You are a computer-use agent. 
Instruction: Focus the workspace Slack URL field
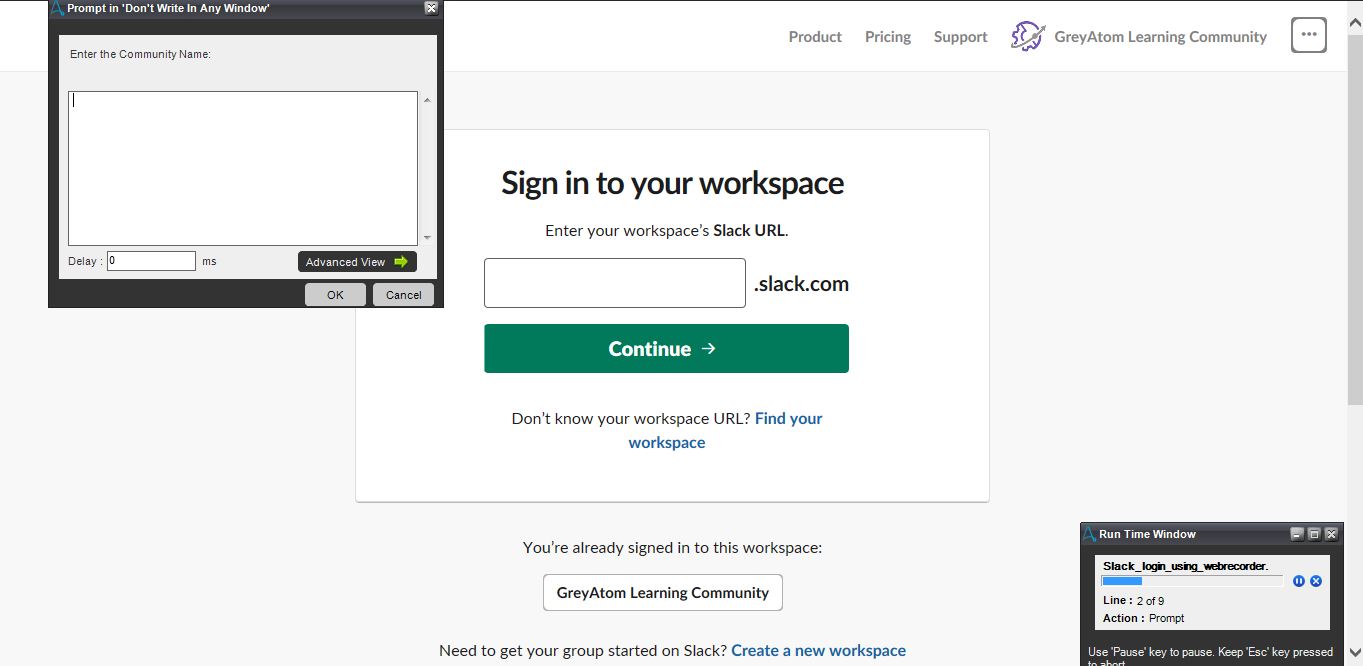tap(615, 283)
